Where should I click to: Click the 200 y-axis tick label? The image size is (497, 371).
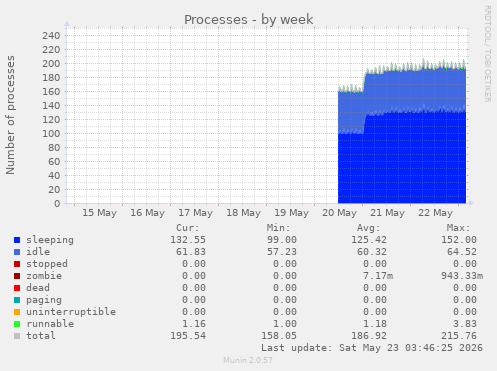click(x=51, y=64)
